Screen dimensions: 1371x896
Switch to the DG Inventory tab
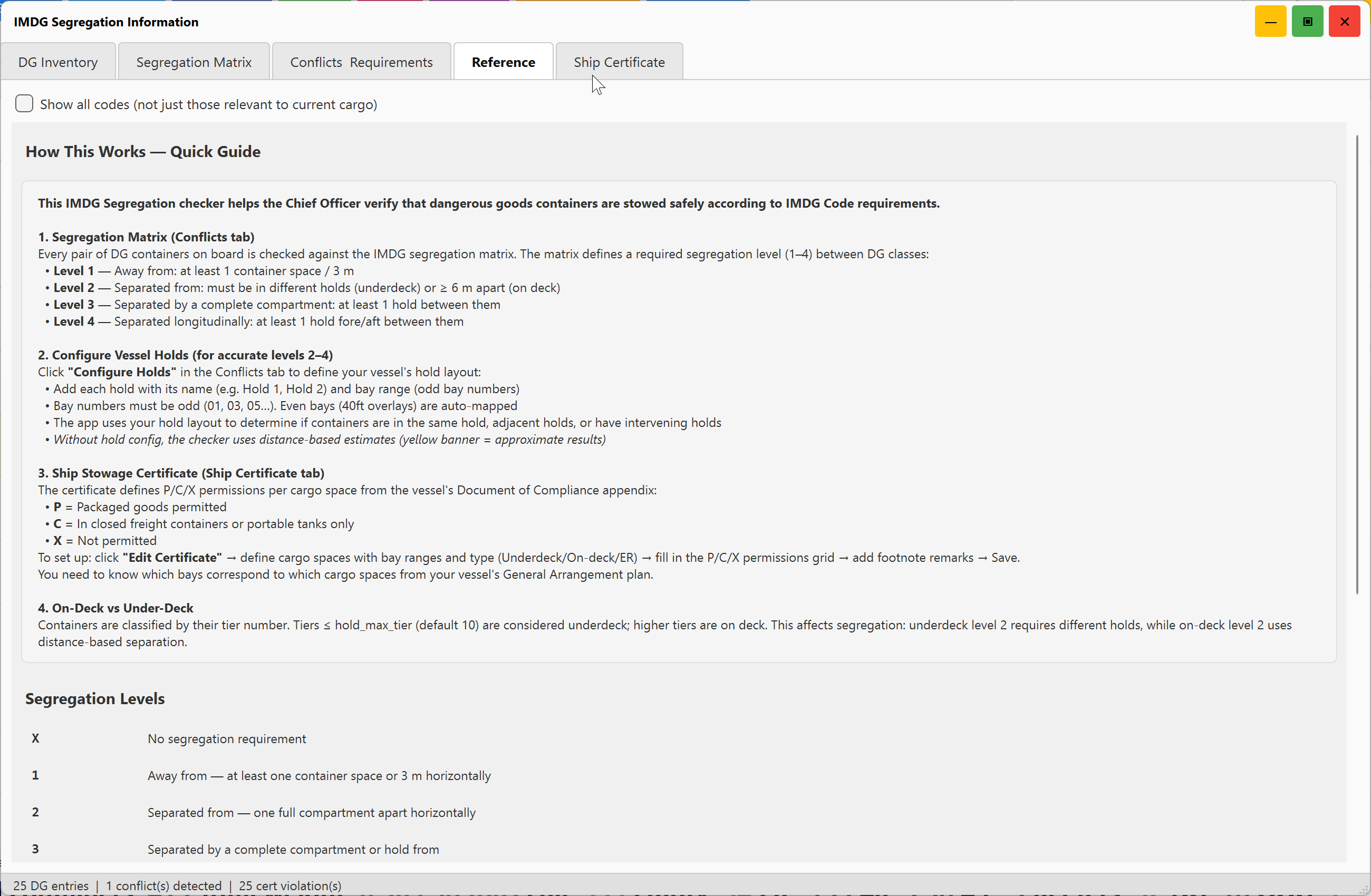pyautogui.click(x=58, y=62)
